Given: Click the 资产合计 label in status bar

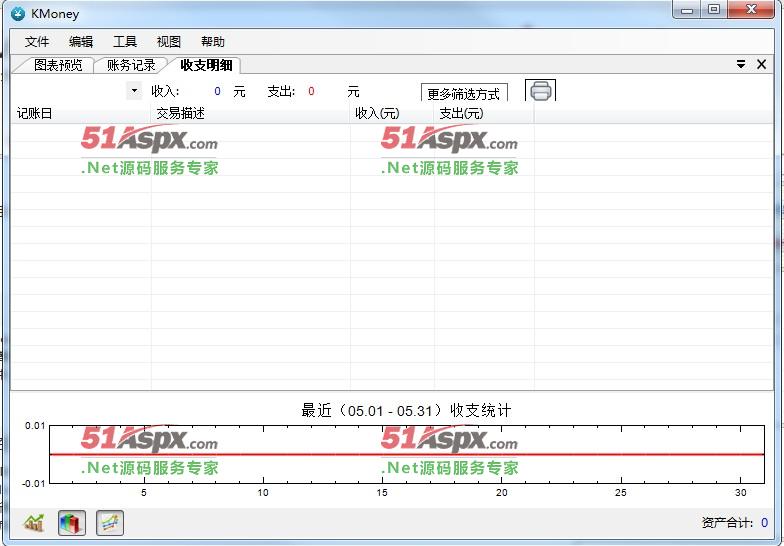Looking at the screenshot, I should tap(727, 523).
